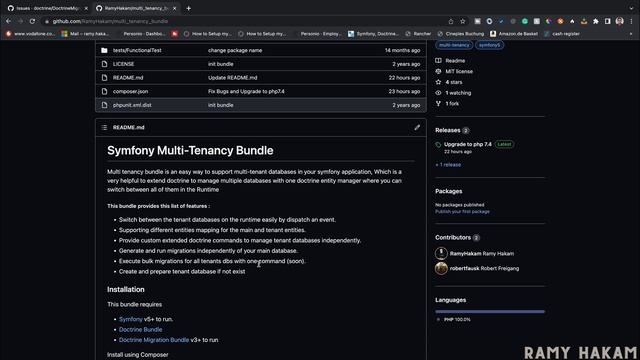The width and height of the screenshot is (640, 360).
Task: Open the 'Upgrade to php 7.4' release
Action: (x=468, y=144)
